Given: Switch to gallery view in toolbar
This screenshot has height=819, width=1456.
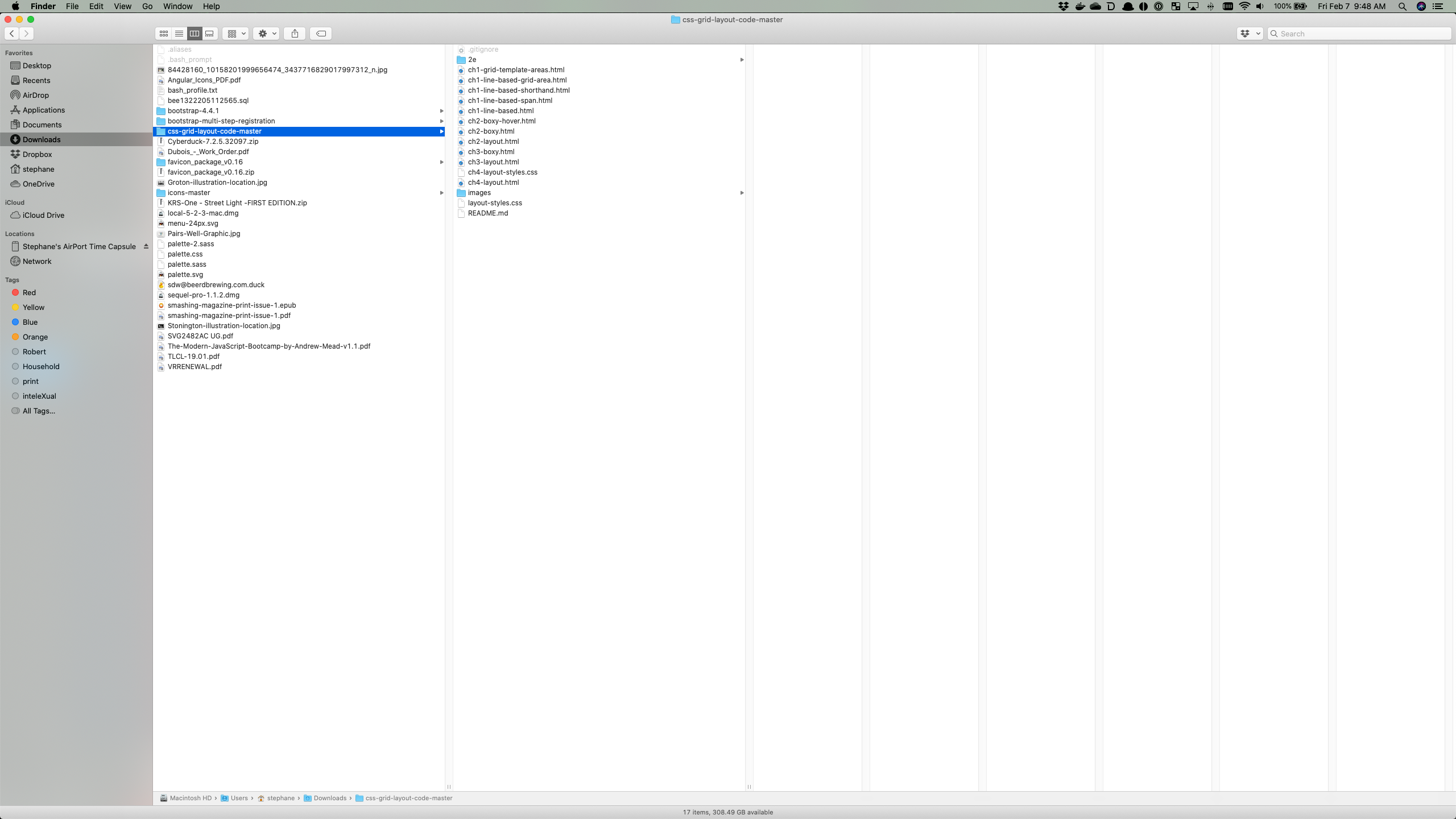Looking at the screenshot, I should [210, 34].
